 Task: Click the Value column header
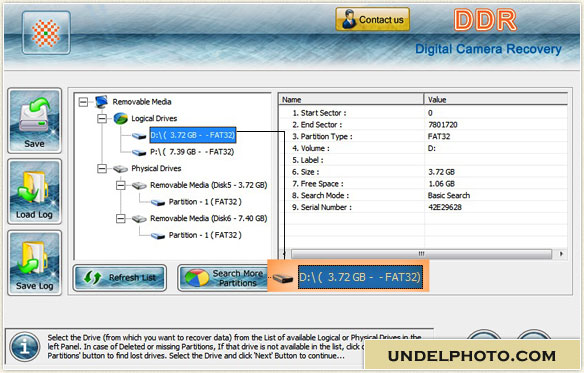[496, 99]
